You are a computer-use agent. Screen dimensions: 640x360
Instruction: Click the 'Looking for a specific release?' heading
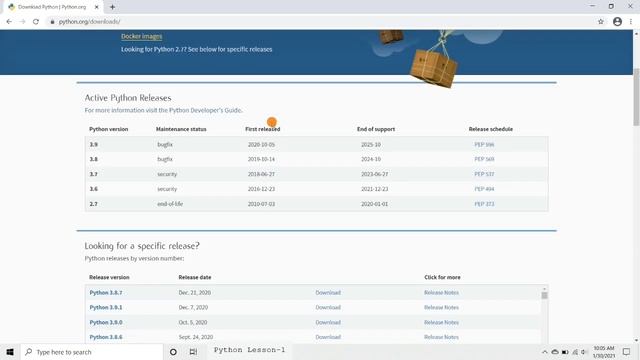(x=142, y=246)
